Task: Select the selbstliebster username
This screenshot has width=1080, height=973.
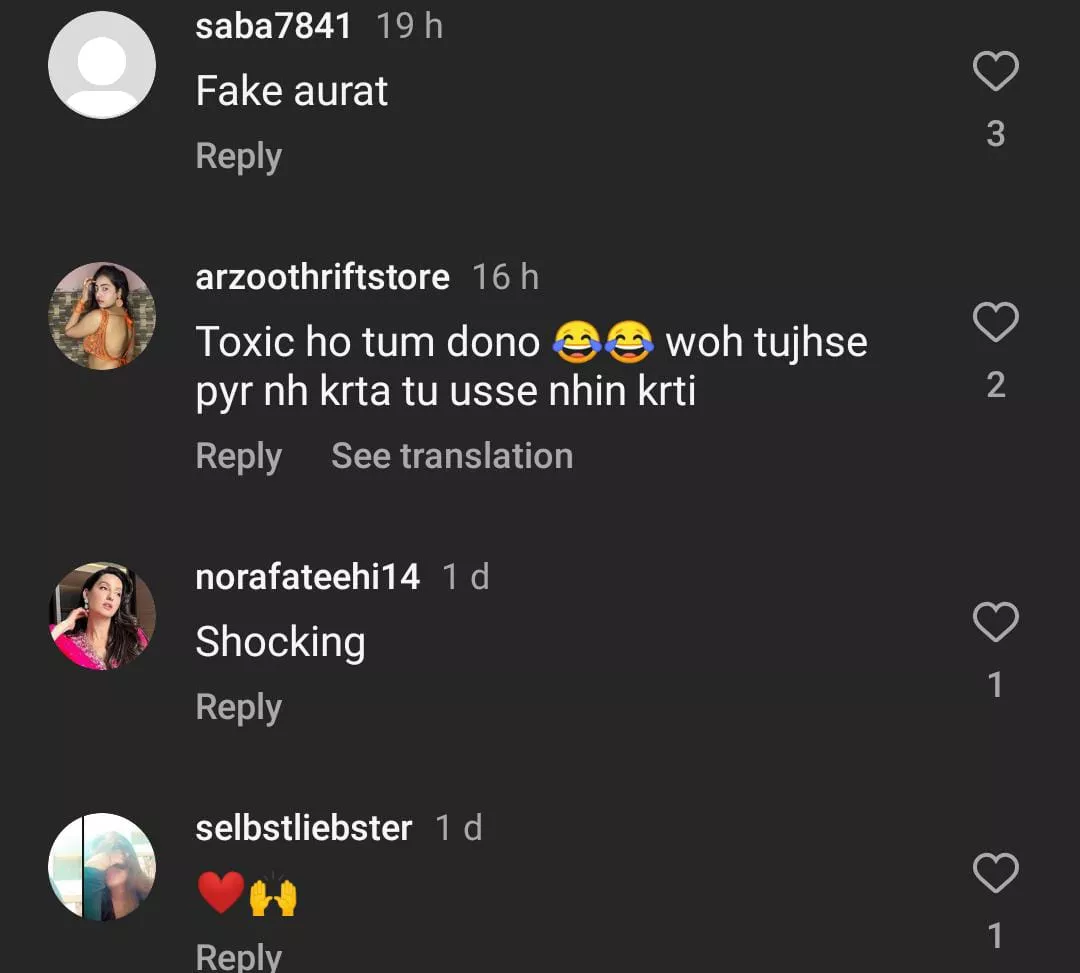Action: (303, 828)
